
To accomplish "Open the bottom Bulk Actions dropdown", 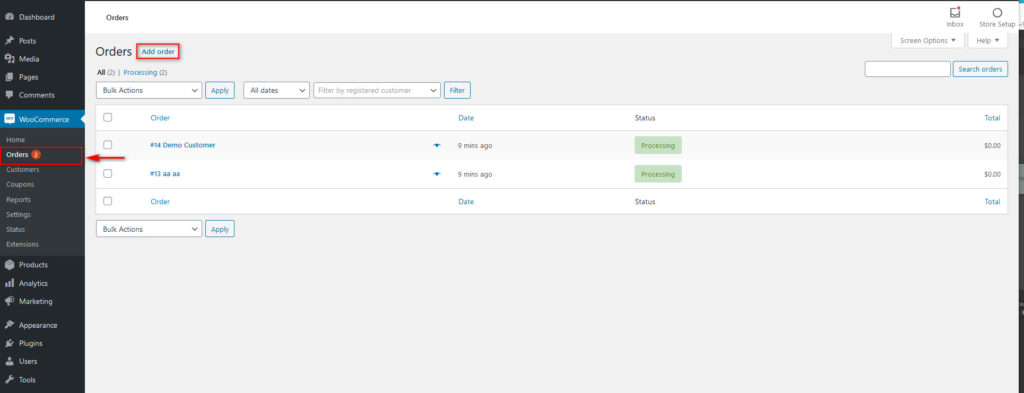I will coord(149,228).
